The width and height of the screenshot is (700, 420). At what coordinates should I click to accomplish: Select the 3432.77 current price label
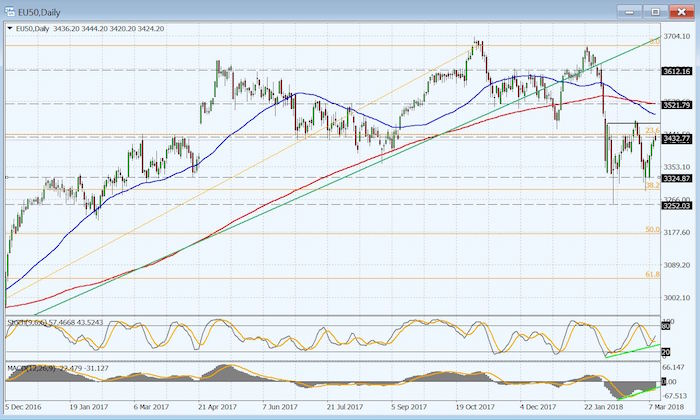click(x=677, y=138)
